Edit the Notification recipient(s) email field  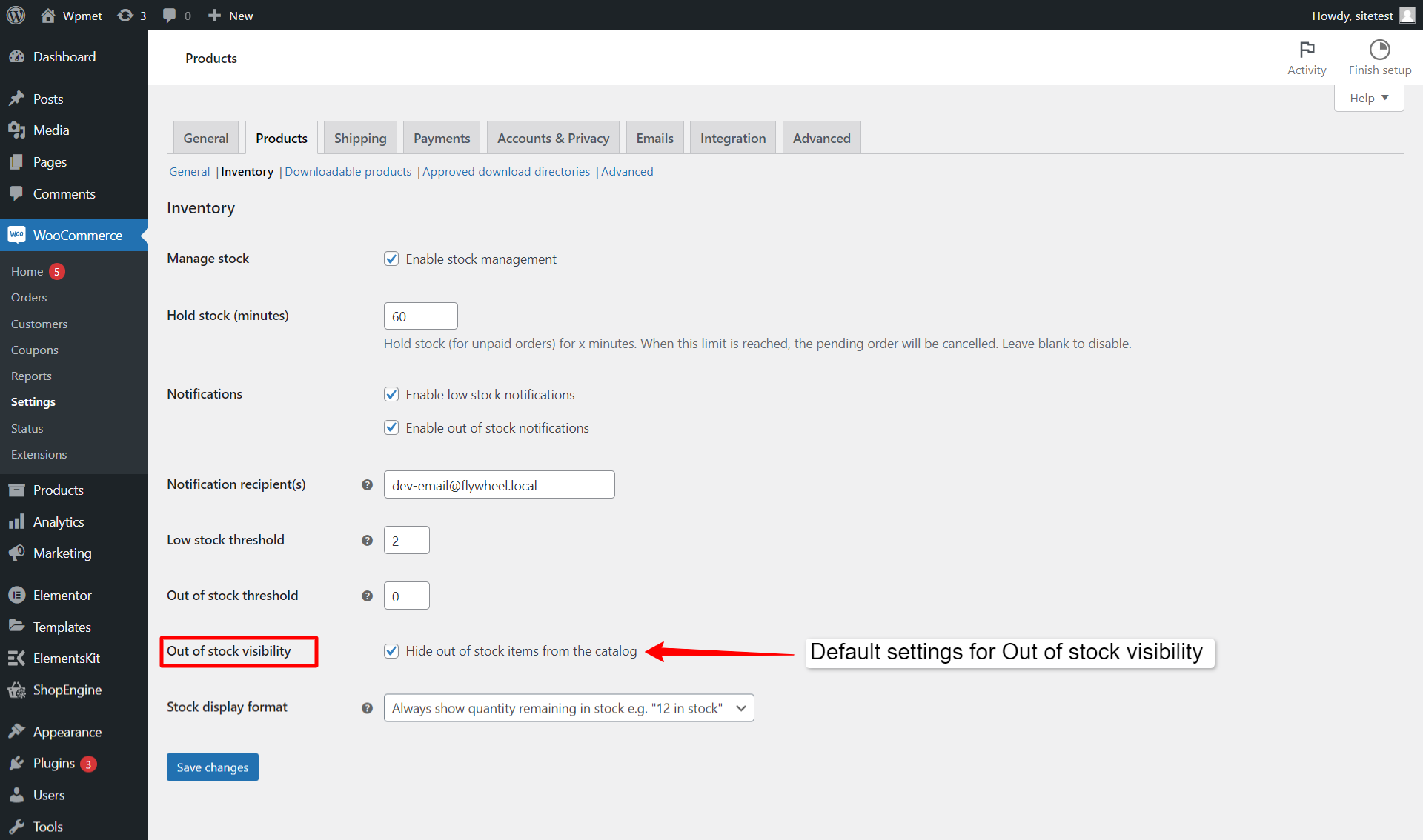click(498, 484)
